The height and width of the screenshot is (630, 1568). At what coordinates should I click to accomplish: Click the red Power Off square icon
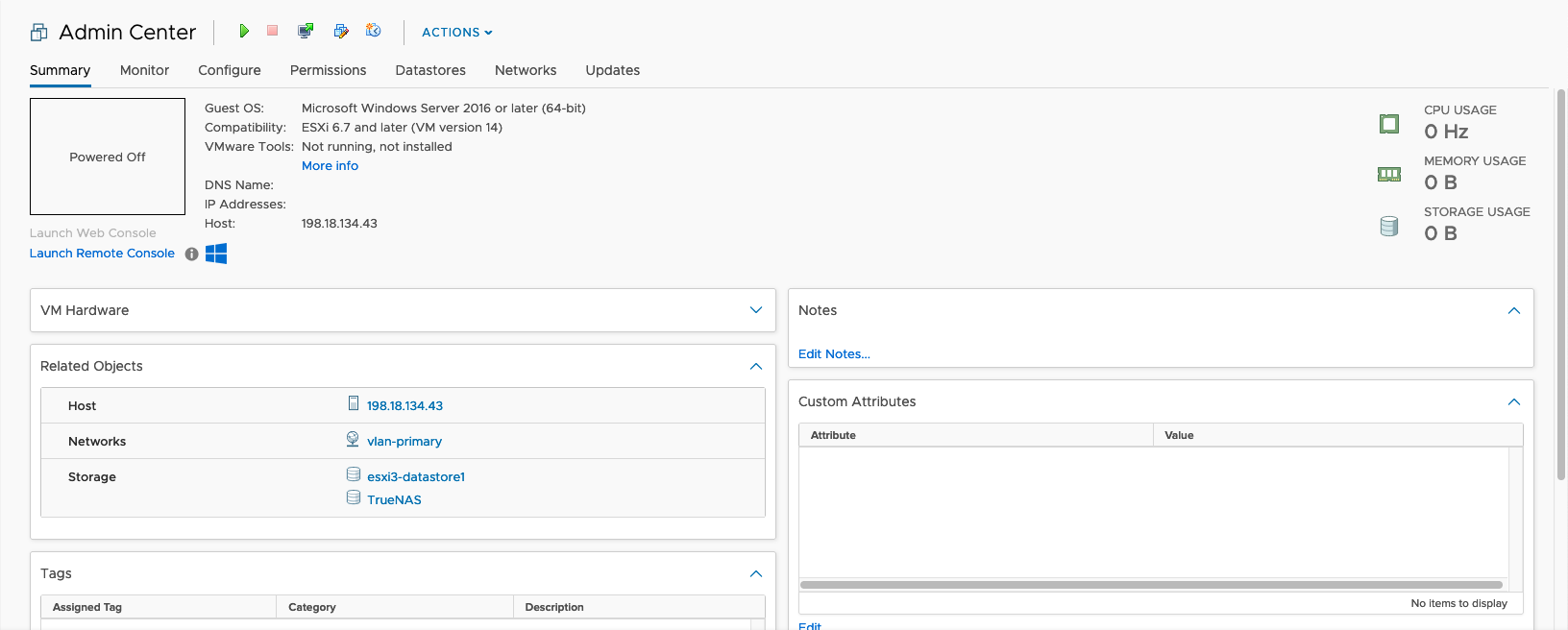[x=273, y=32]
